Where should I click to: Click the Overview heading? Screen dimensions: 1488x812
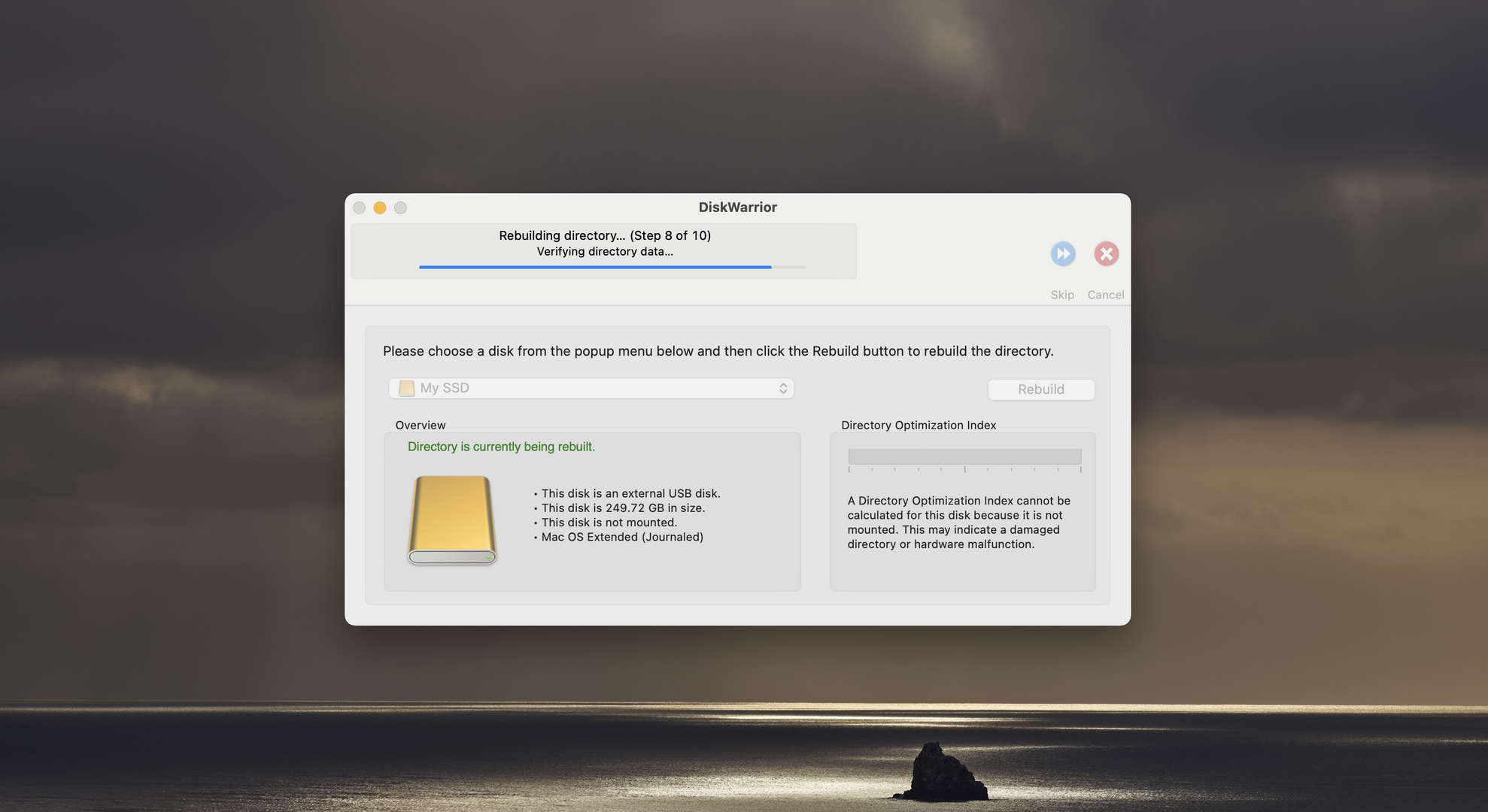pyautogui.click(x=421, y=425)
